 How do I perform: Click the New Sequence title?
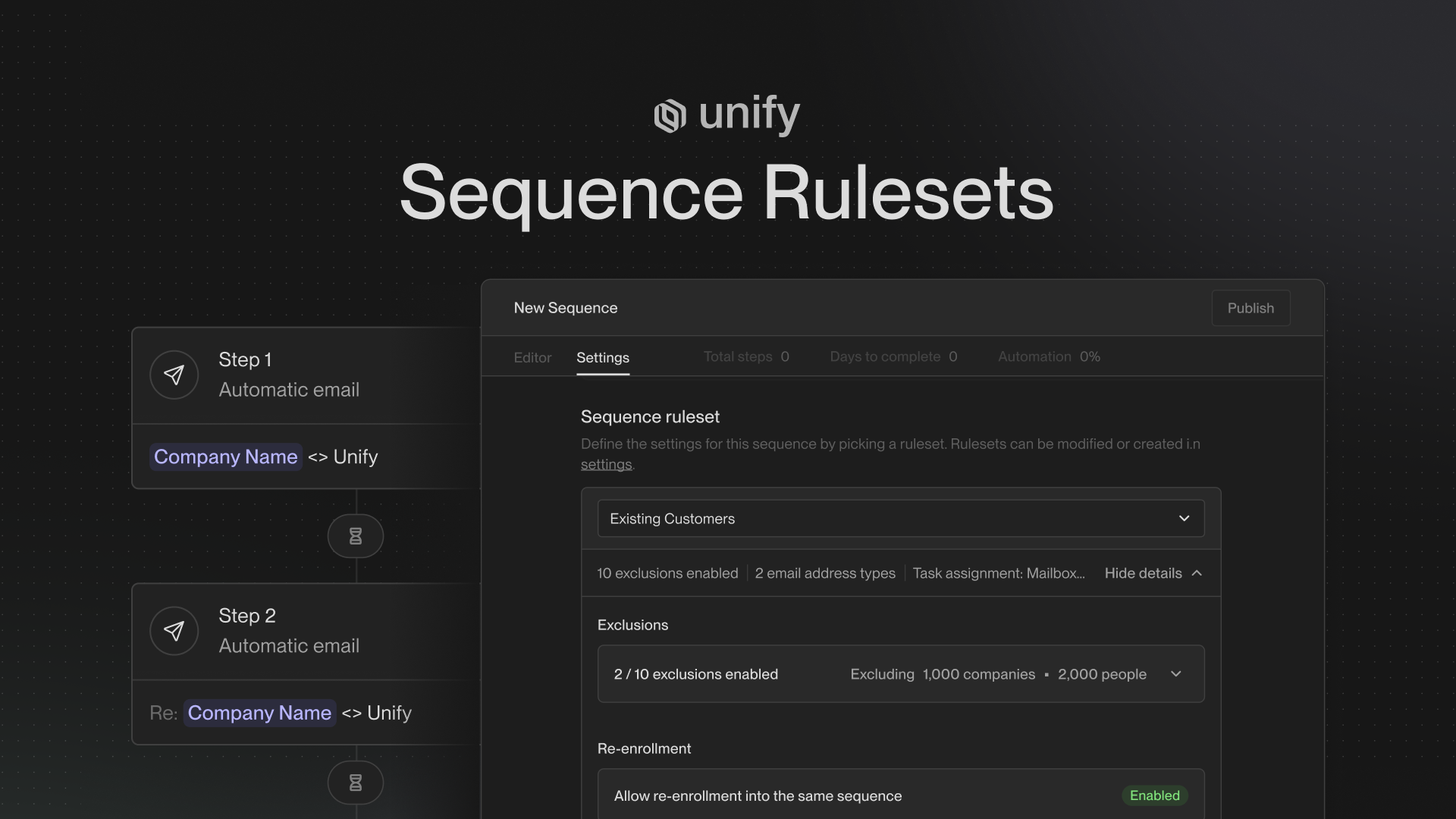565,308
